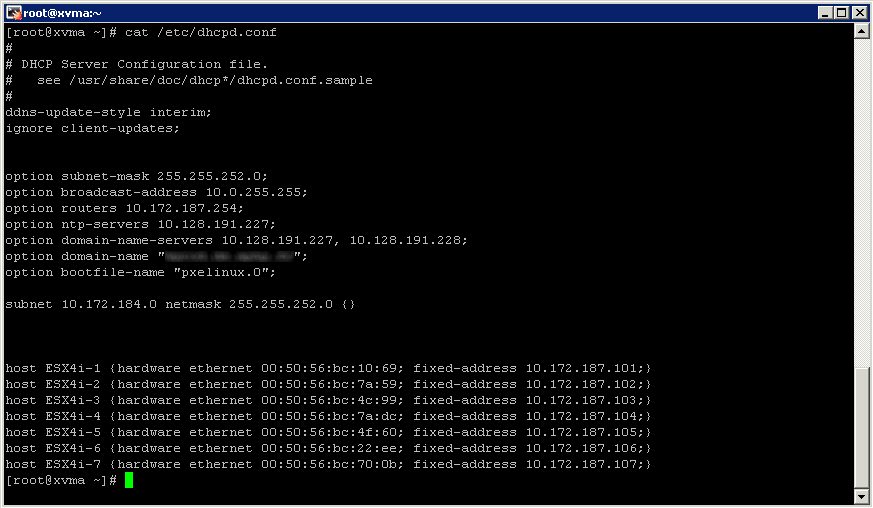Click the root@xvma title bar text
The height and width of the screenshot is (508, 873).
pos(62,13)
